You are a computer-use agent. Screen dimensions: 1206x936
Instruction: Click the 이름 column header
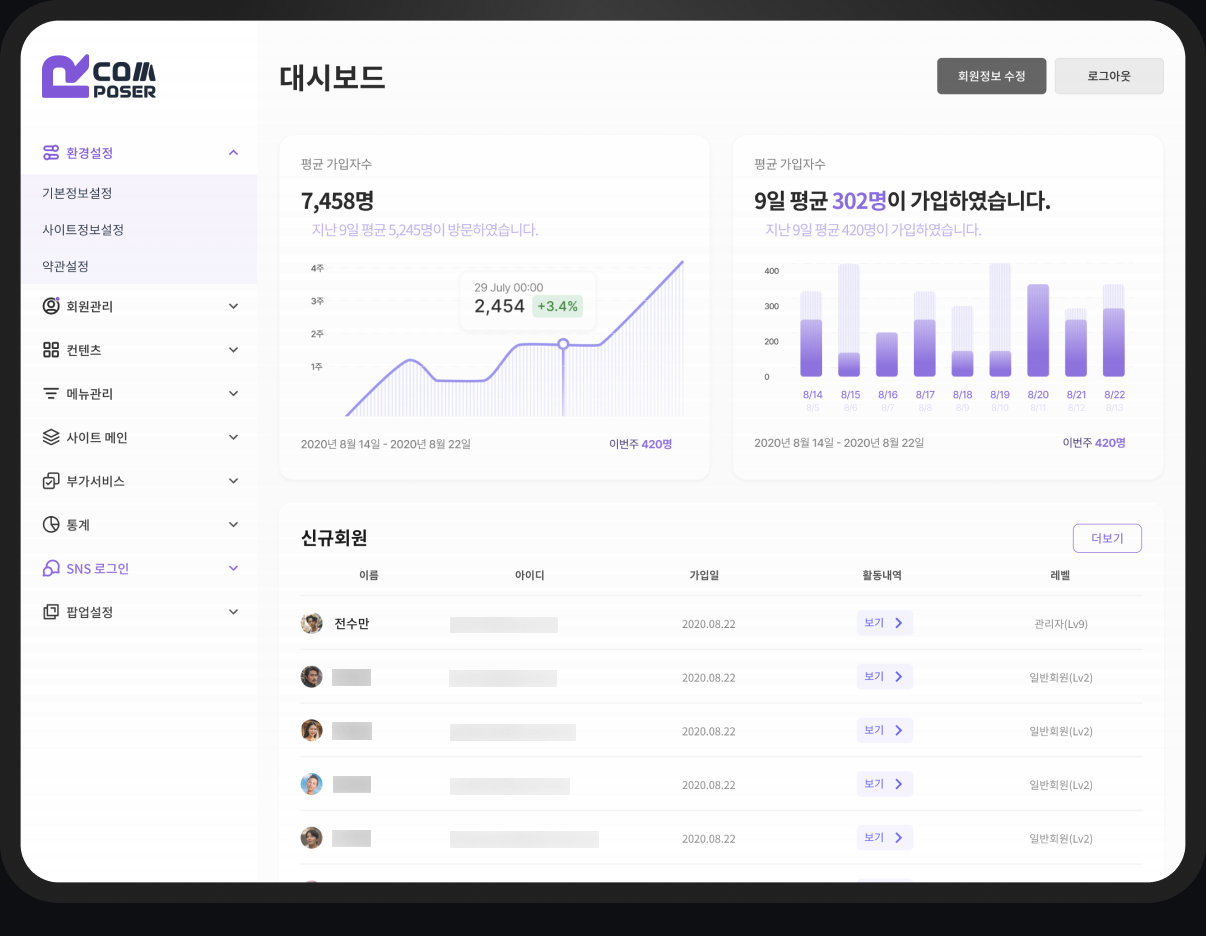tap(369, 575)
